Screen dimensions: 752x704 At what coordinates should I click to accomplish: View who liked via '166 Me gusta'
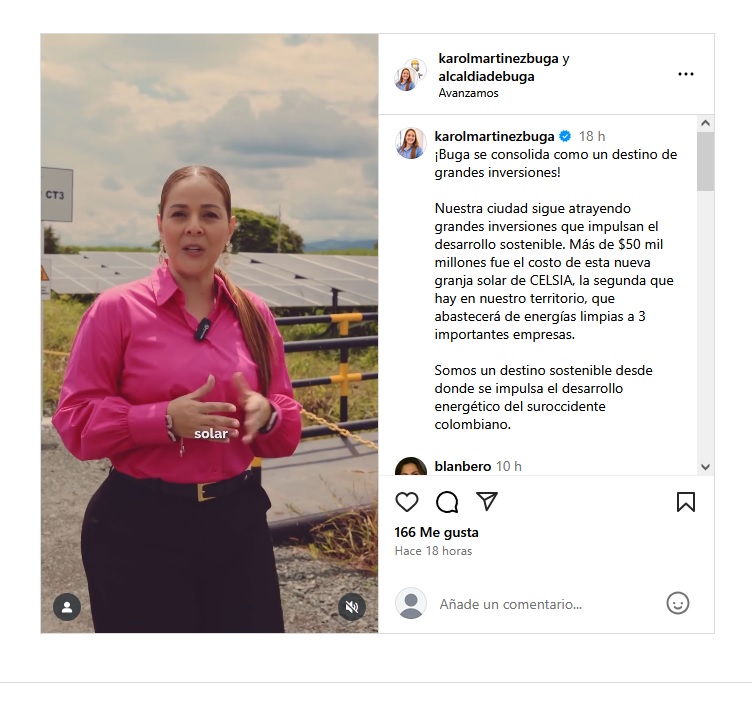coord(436,532)
